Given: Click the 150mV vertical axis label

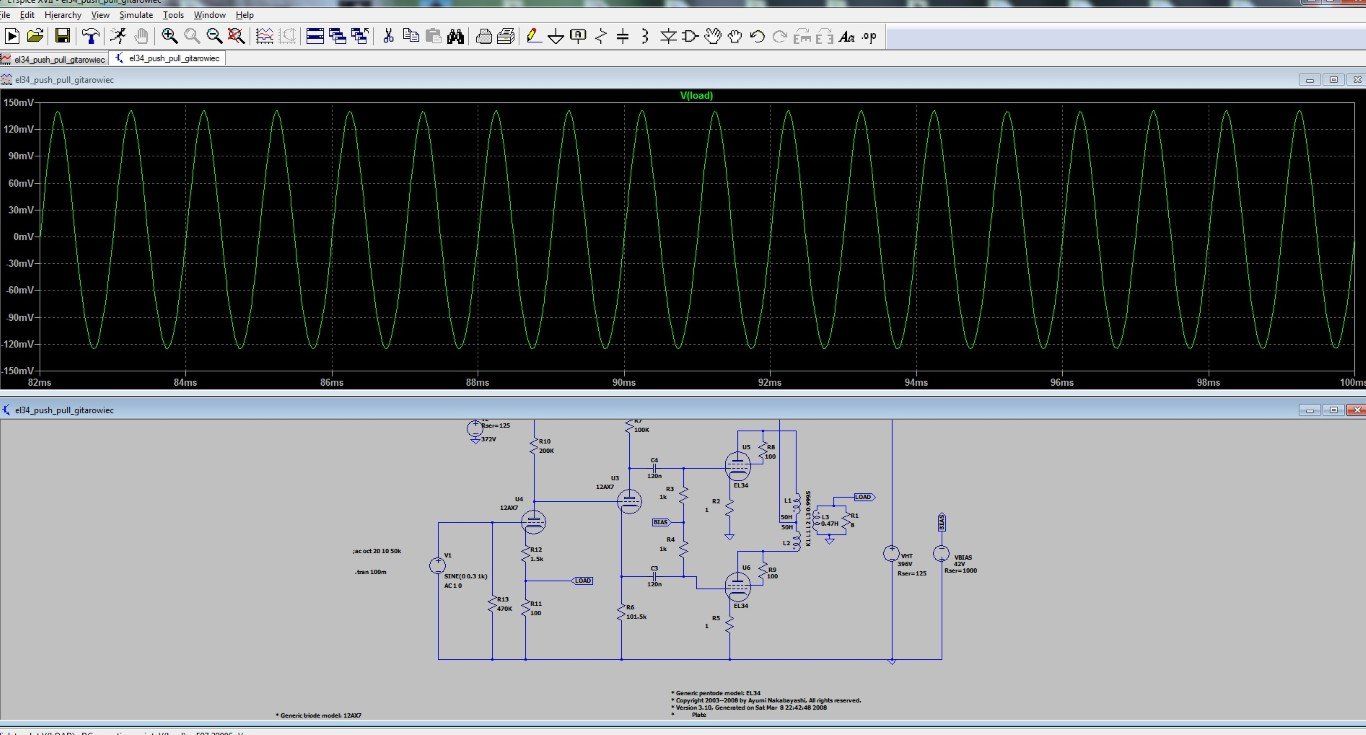Looking at the screenshot, I should (x=17, y=103).
